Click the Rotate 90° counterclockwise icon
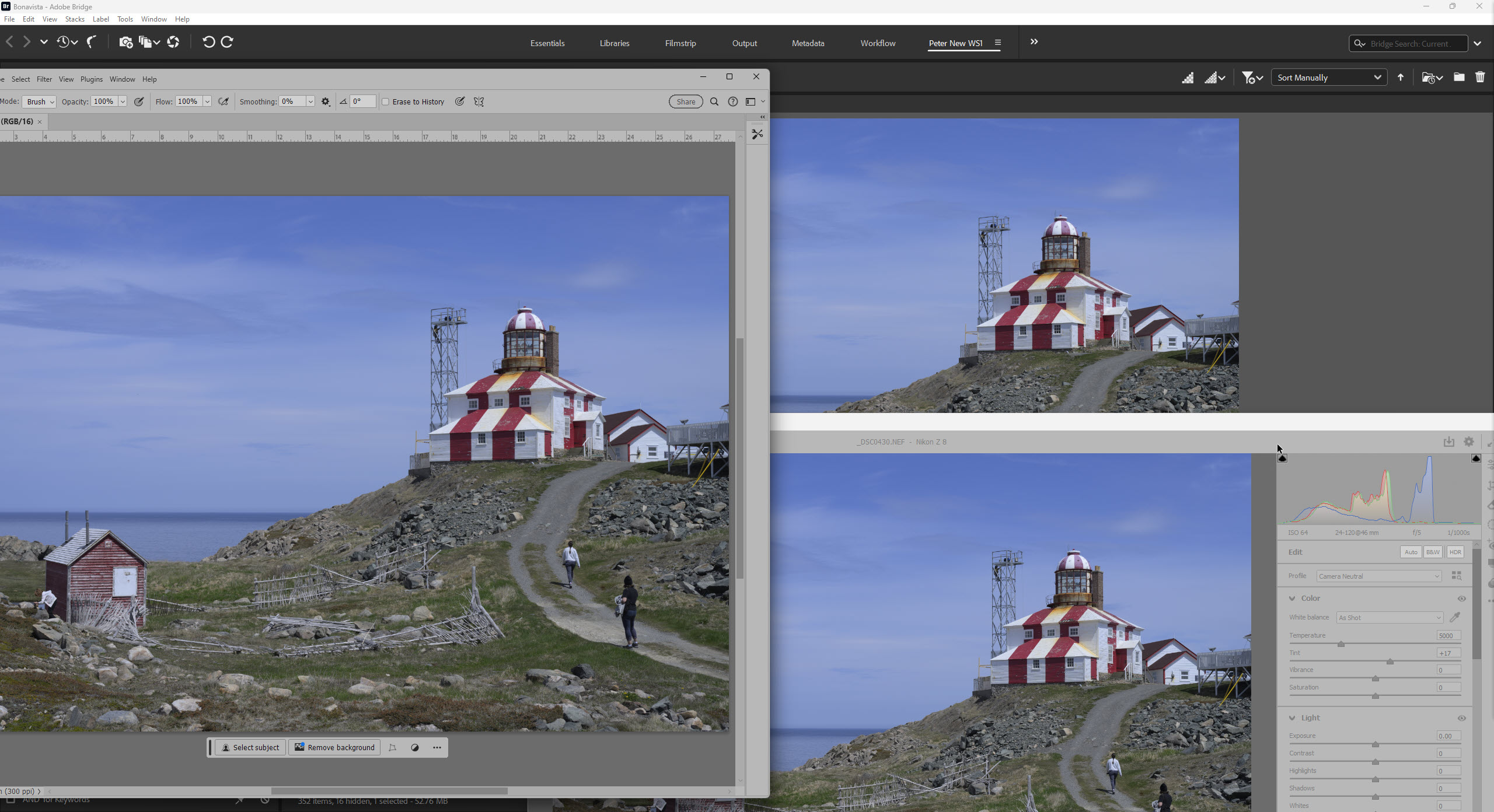This screenshot has width=1494, height=812. 208,42
